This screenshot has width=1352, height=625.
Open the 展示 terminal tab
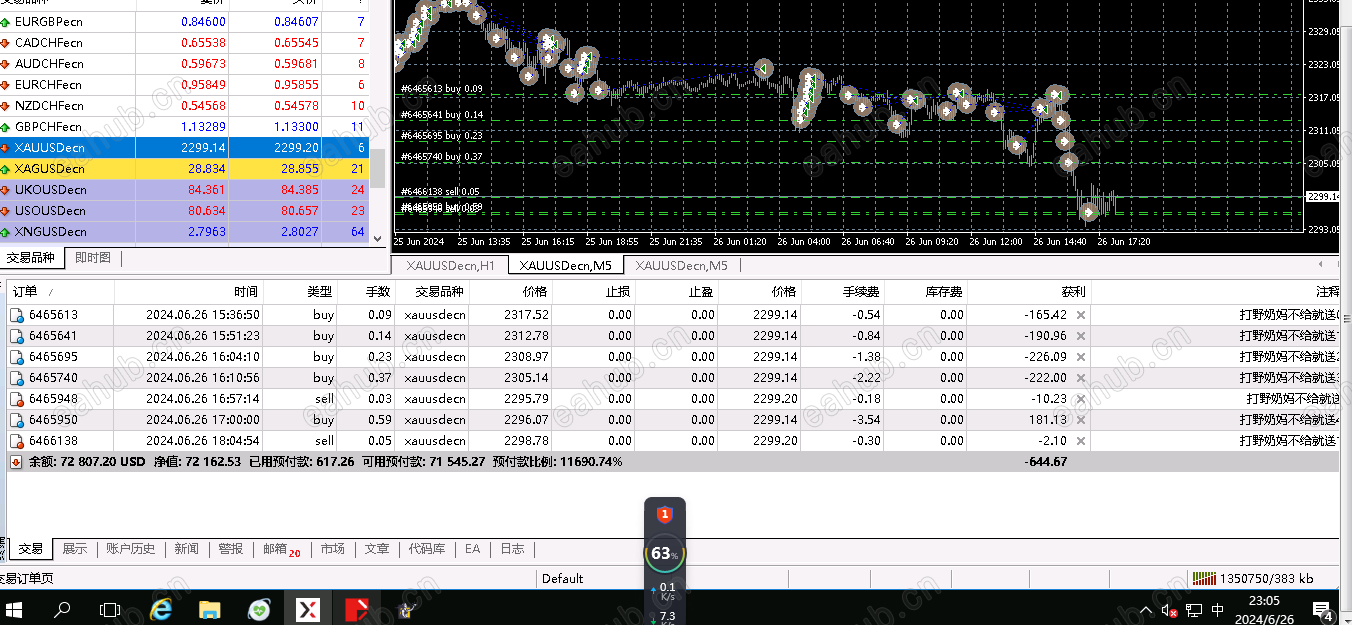(75, 549)
